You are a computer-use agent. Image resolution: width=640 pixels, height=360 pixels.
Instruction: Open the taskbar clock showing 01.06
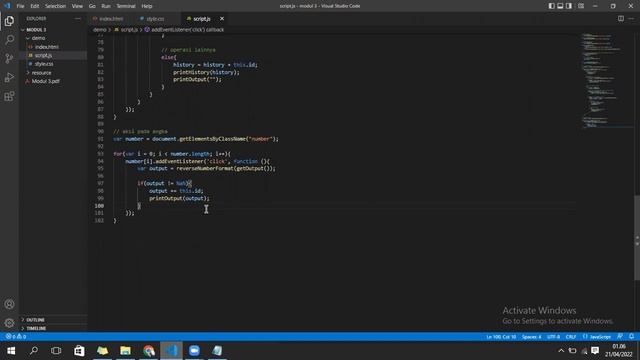pos(619,351)
